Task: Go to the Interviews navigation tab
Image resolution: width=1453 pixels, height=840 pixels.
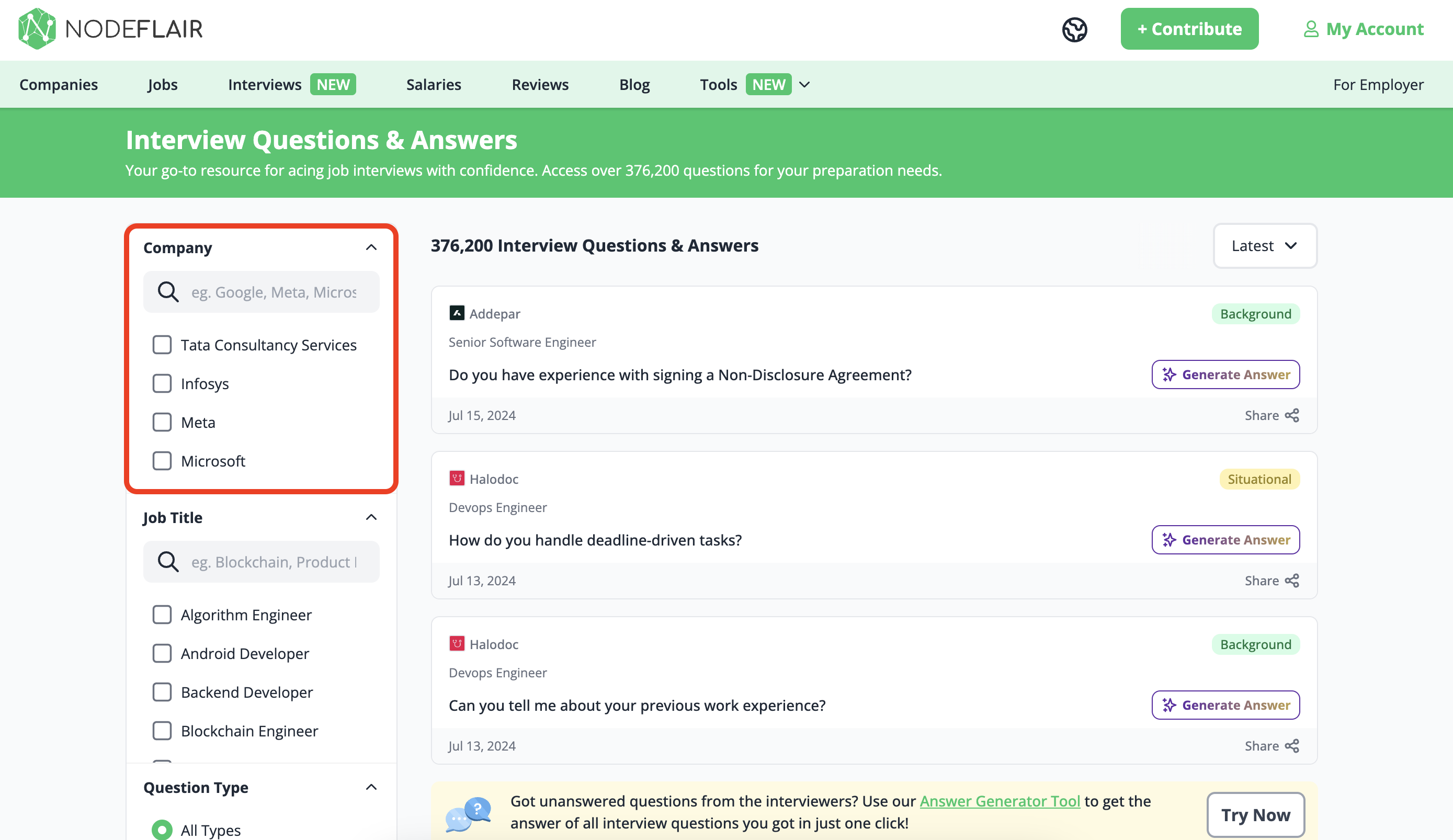Action: click(265, 85)
